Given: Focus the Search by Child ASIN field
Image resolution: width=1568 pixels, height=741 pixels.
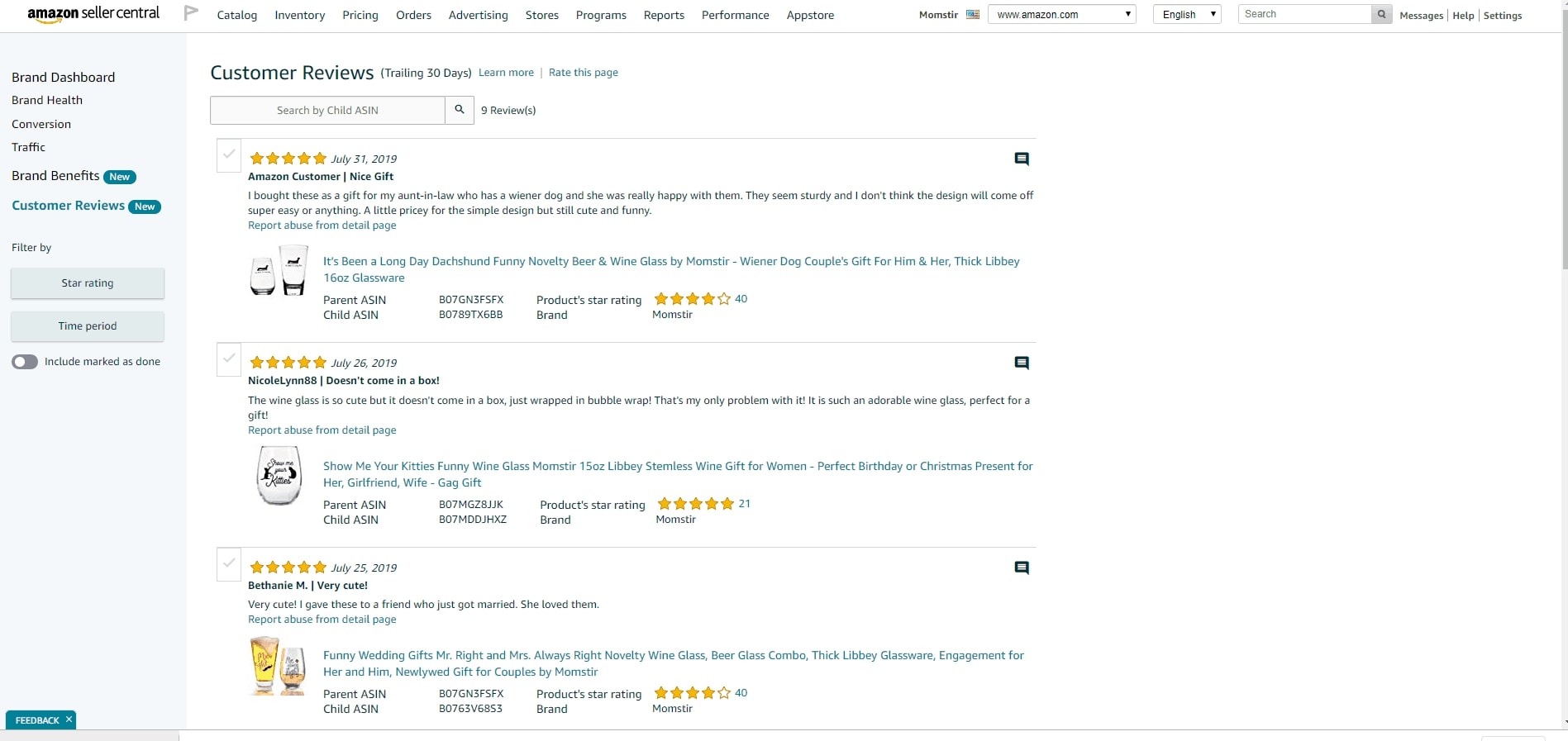Looking at the screenshot, I should pos(327,110).
